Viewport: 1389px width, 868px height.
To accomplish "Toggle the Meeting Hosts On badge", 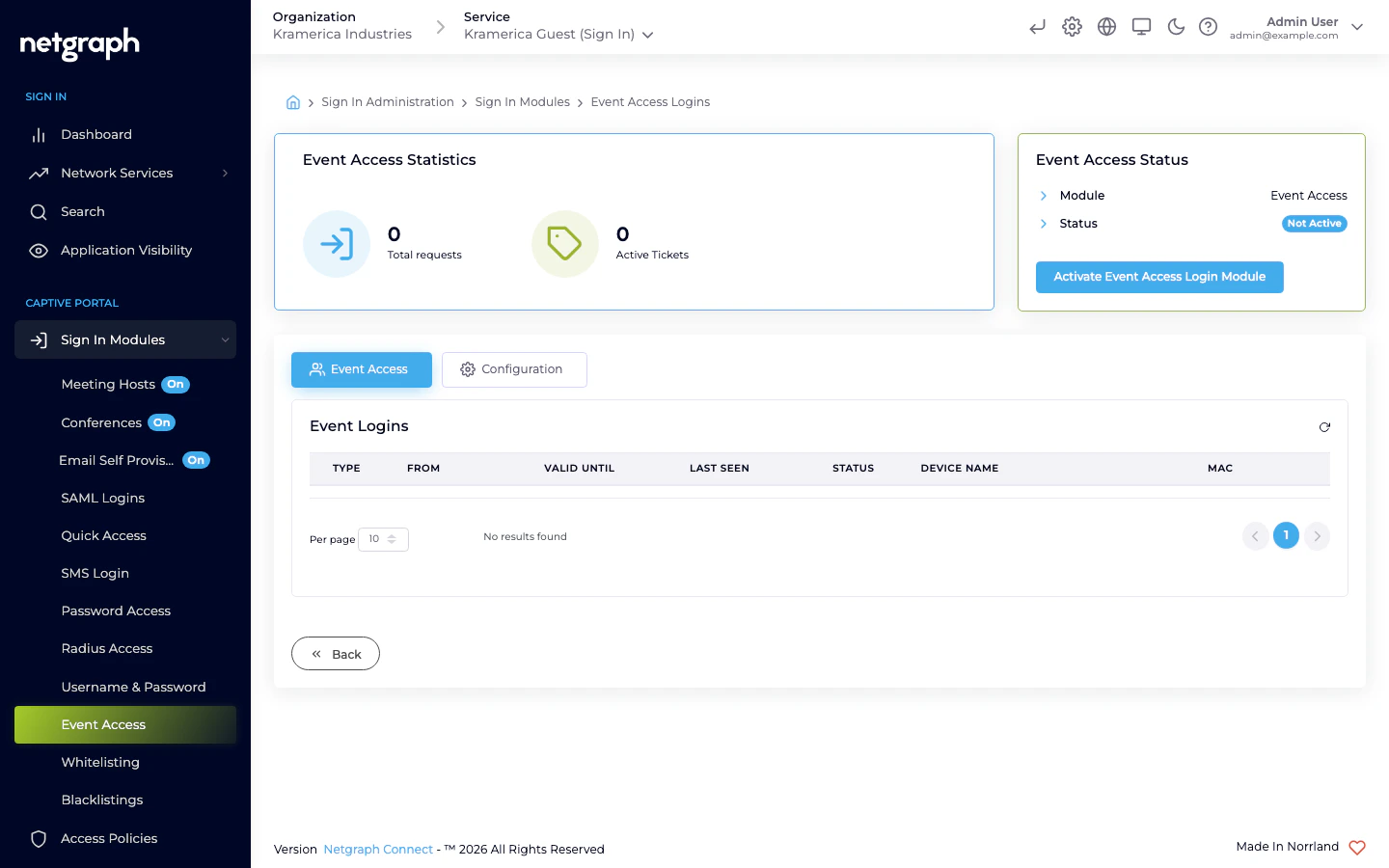I will pos(176,384).
